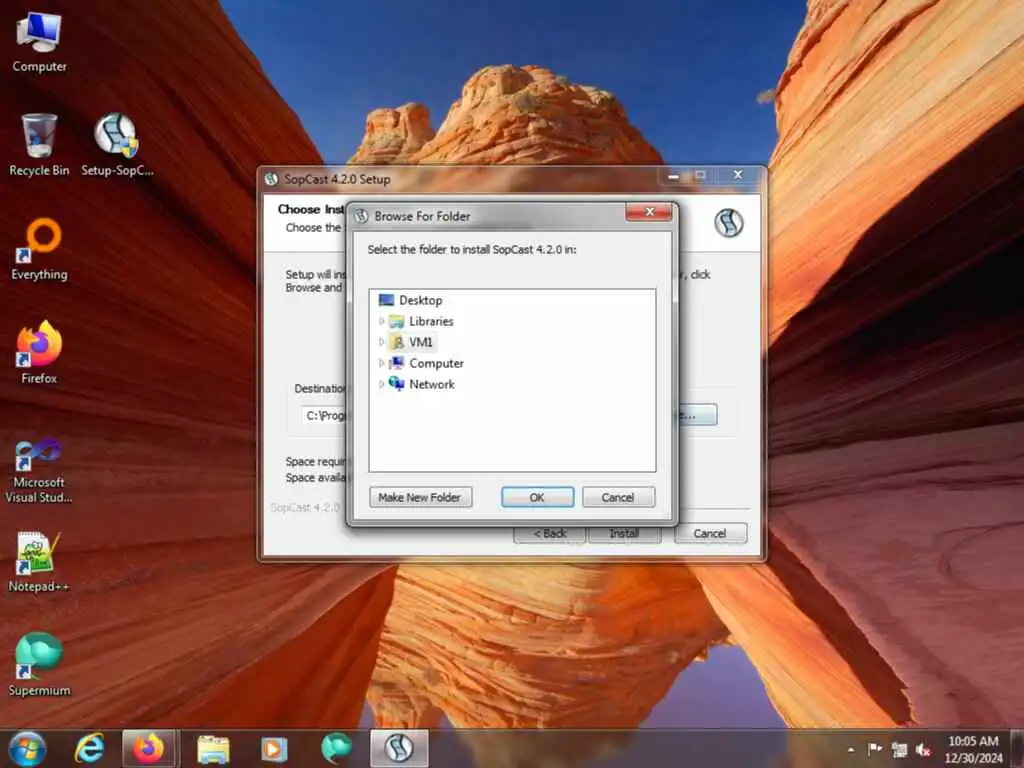The image size is (1024, 768).
Task: Click the Destination Folder path field
Action: click(x=325, y=415)
